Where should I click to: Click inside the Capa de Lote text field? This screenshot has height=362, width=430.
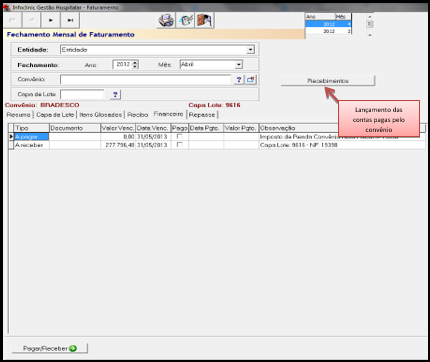pos(82,95)
